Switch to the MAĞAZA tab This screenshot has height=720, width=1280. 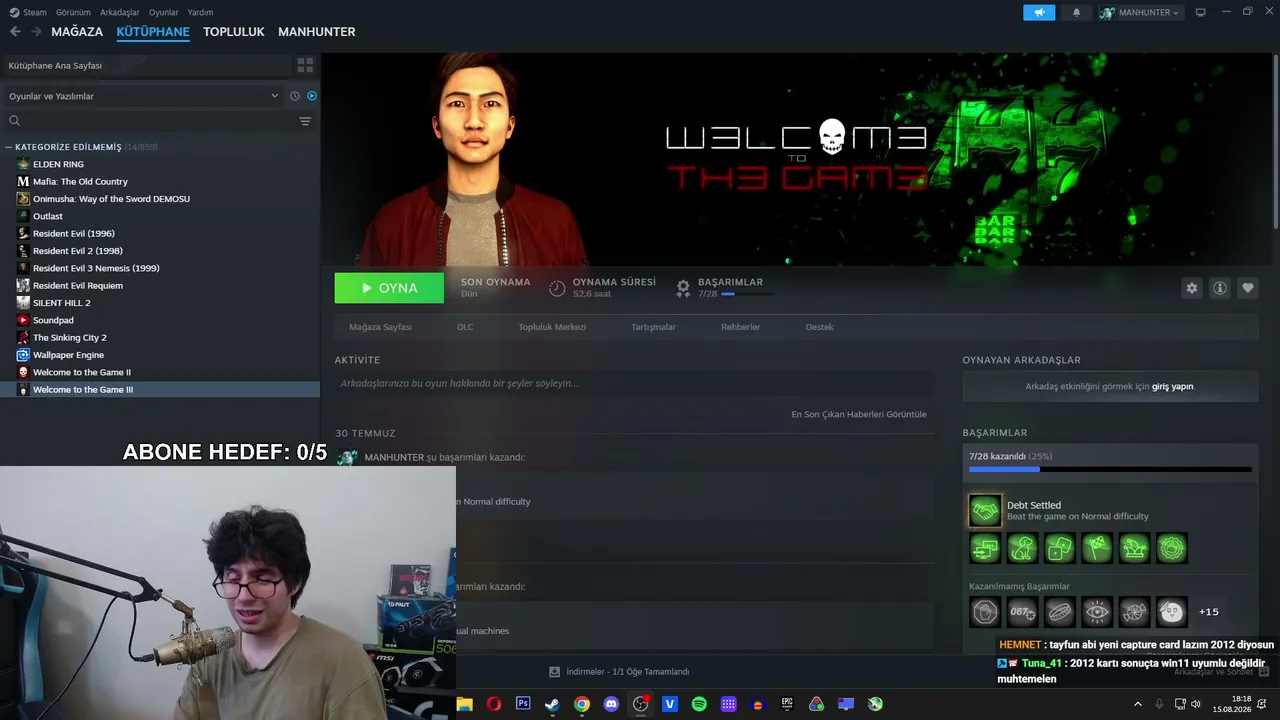click(x=77, y=32)
